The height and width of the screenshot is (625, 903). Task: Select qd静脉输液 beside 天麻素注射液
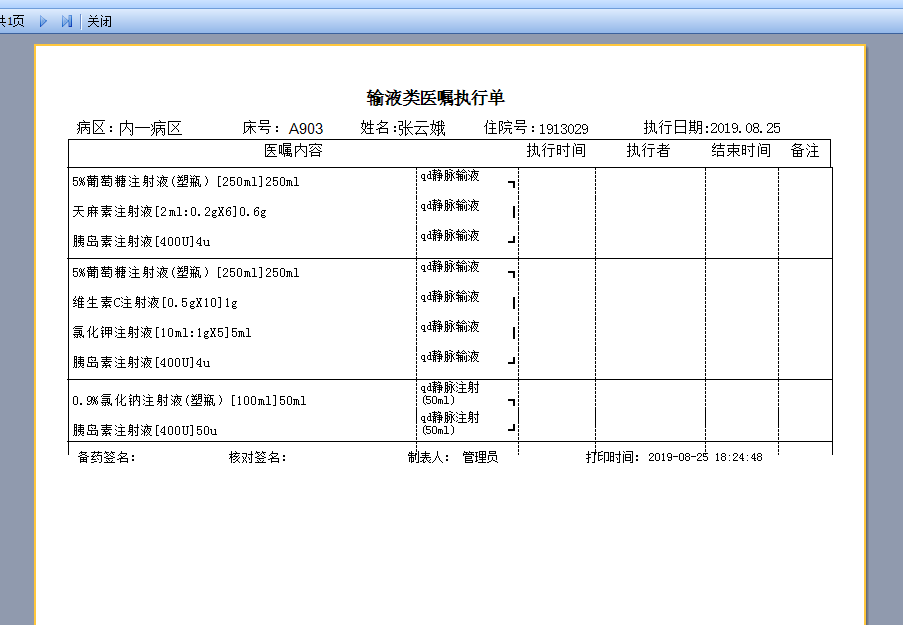(x=450, y=206)
